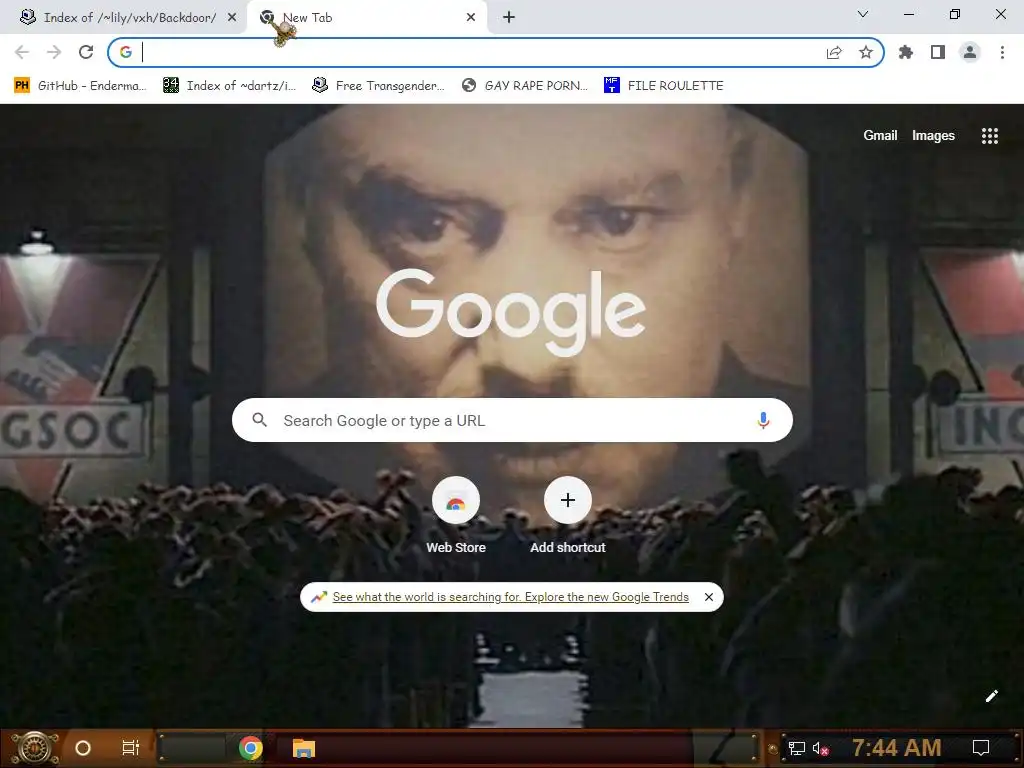Click the PH favicon on GitHub bookmark
Image resolution: width=1024 pixels, height=768 pixels.
(x=22, y=86)
